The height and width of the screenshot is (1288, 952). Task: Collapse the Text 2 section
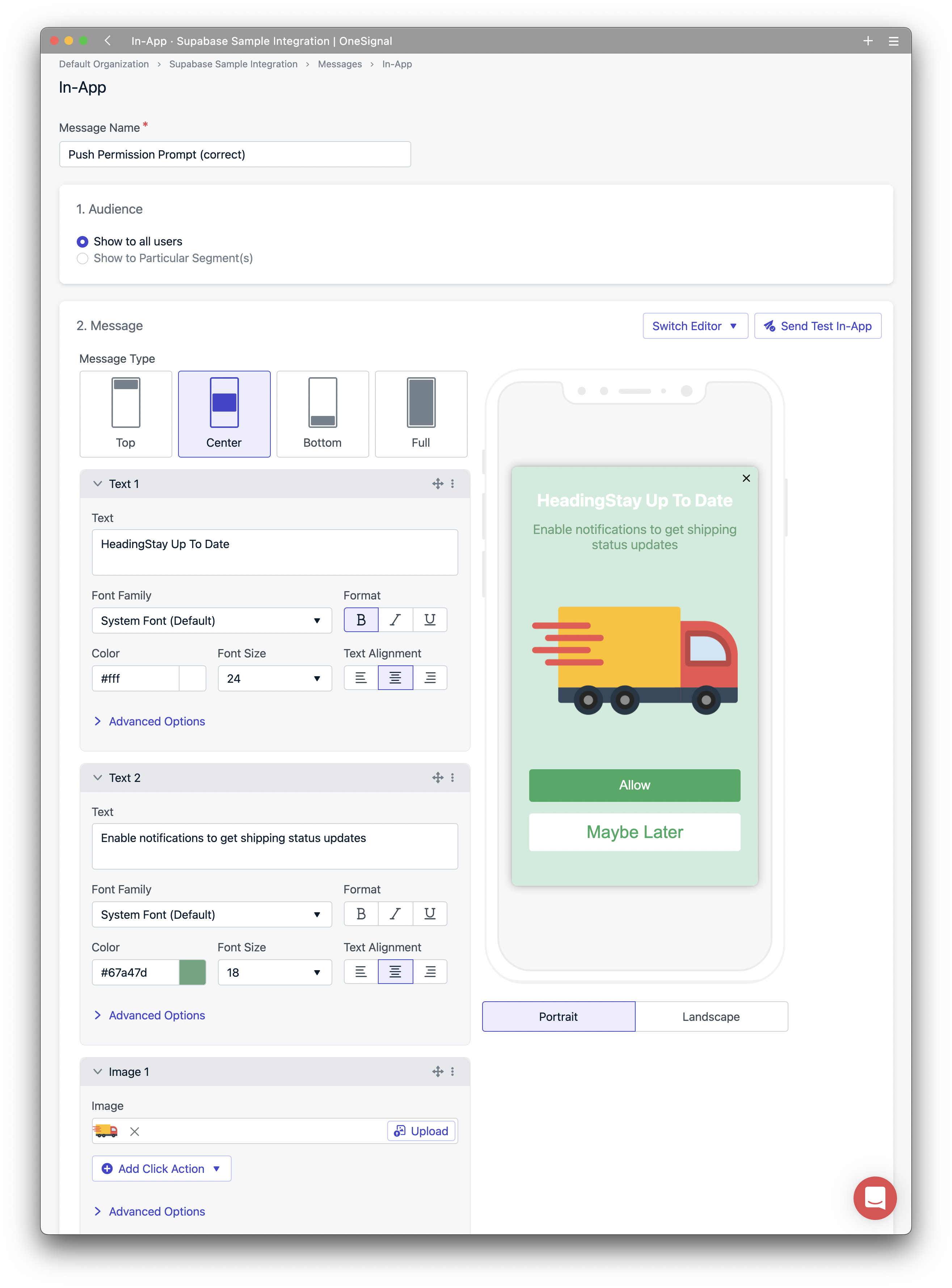tap(97, 778)
